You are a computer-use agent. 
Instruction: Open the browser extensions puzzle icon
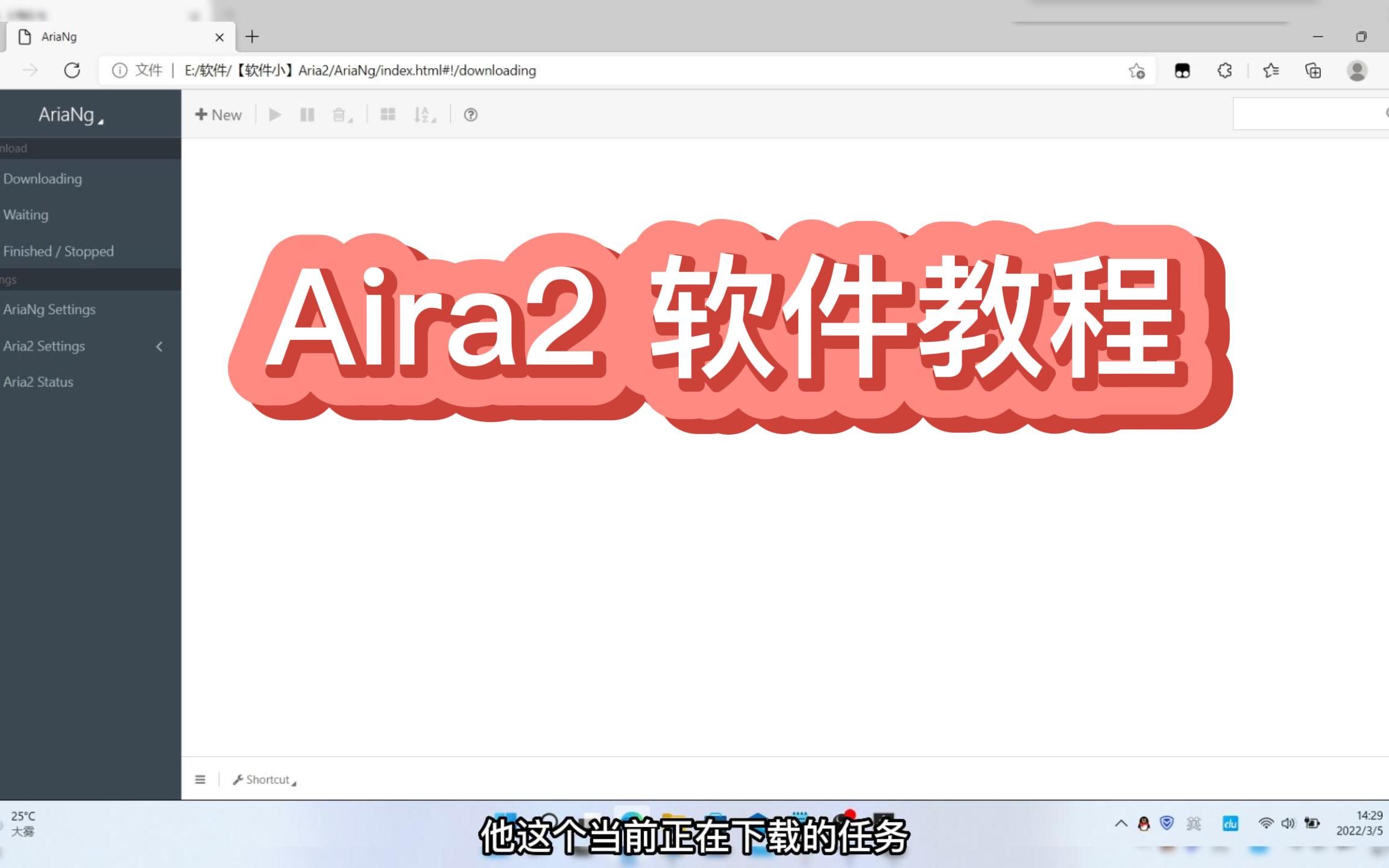[x=1224, y=71]
